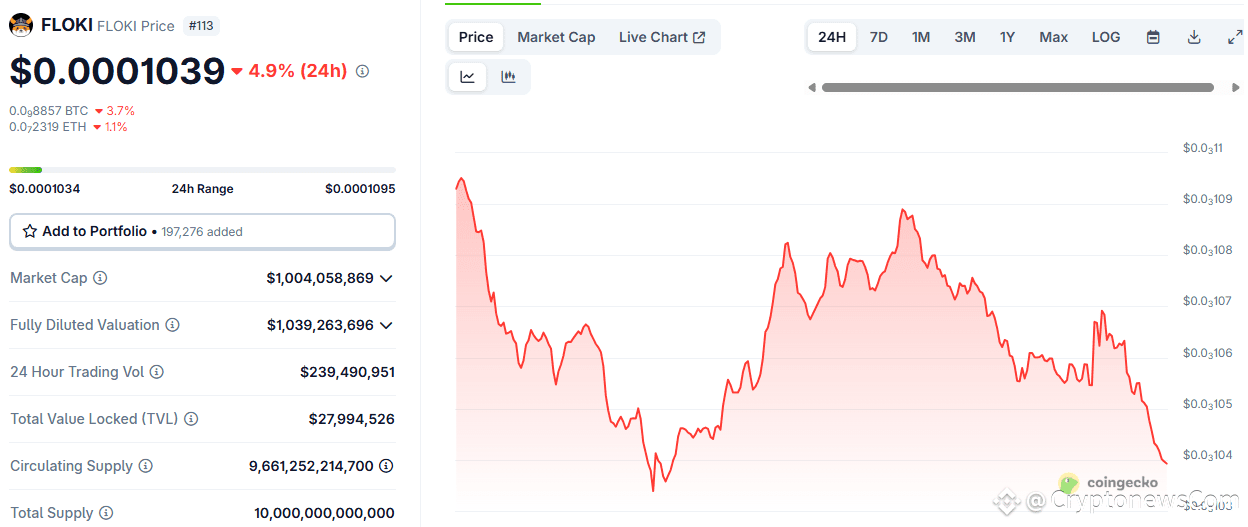Click the $0.0001039 price text

click(x=117, y=71)
